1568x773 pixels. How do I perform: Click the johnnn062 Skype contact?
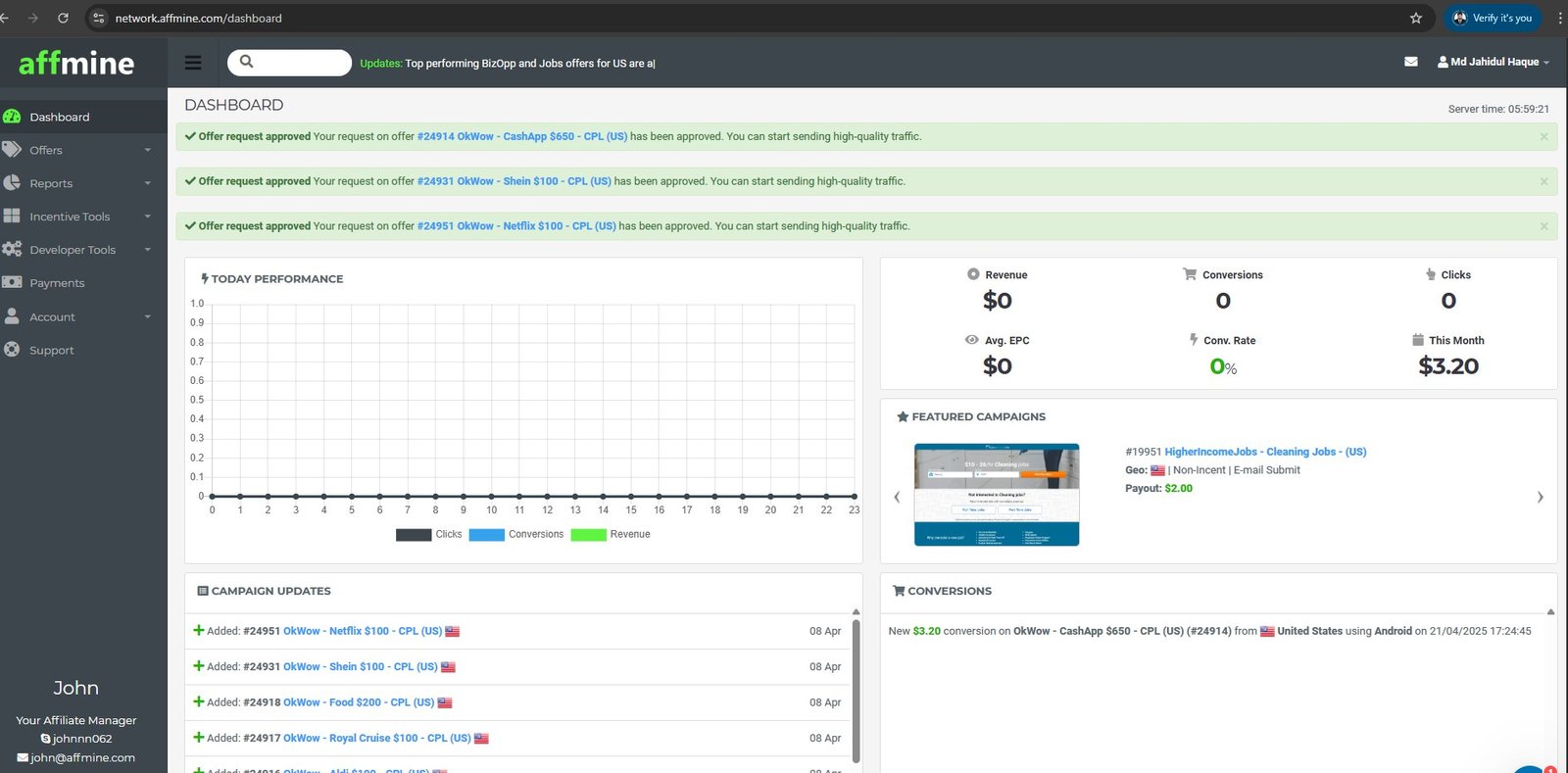[82, 739]
